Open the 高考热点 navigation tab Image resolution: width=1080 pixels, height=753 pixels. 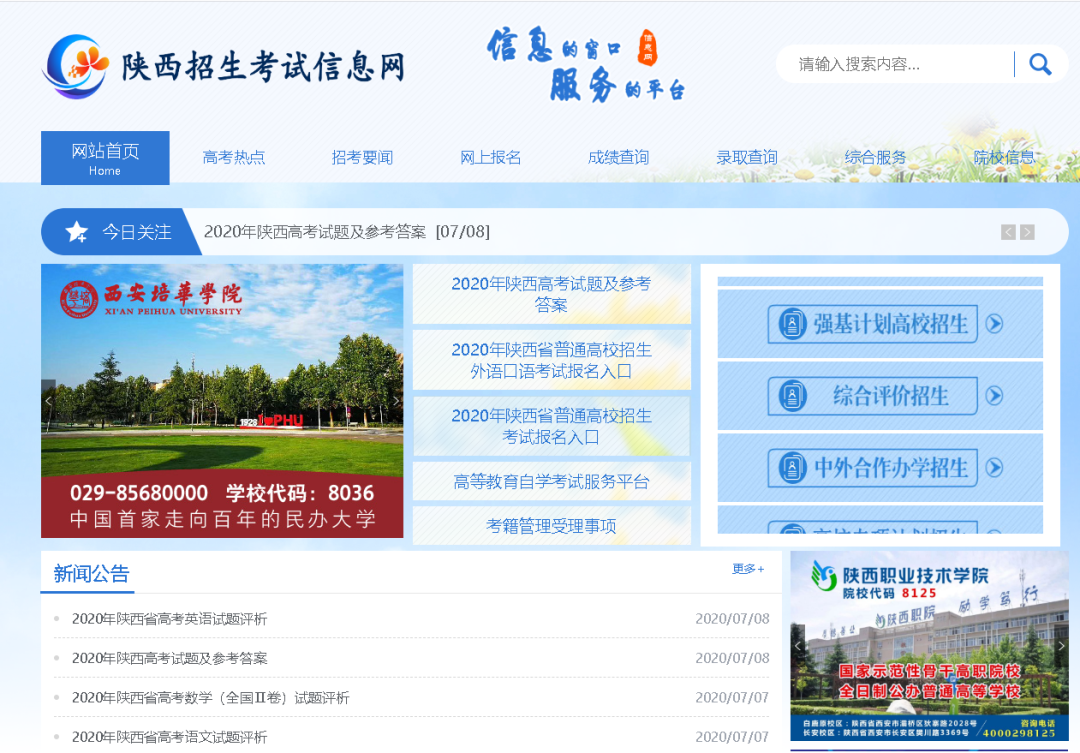[233, 156]
